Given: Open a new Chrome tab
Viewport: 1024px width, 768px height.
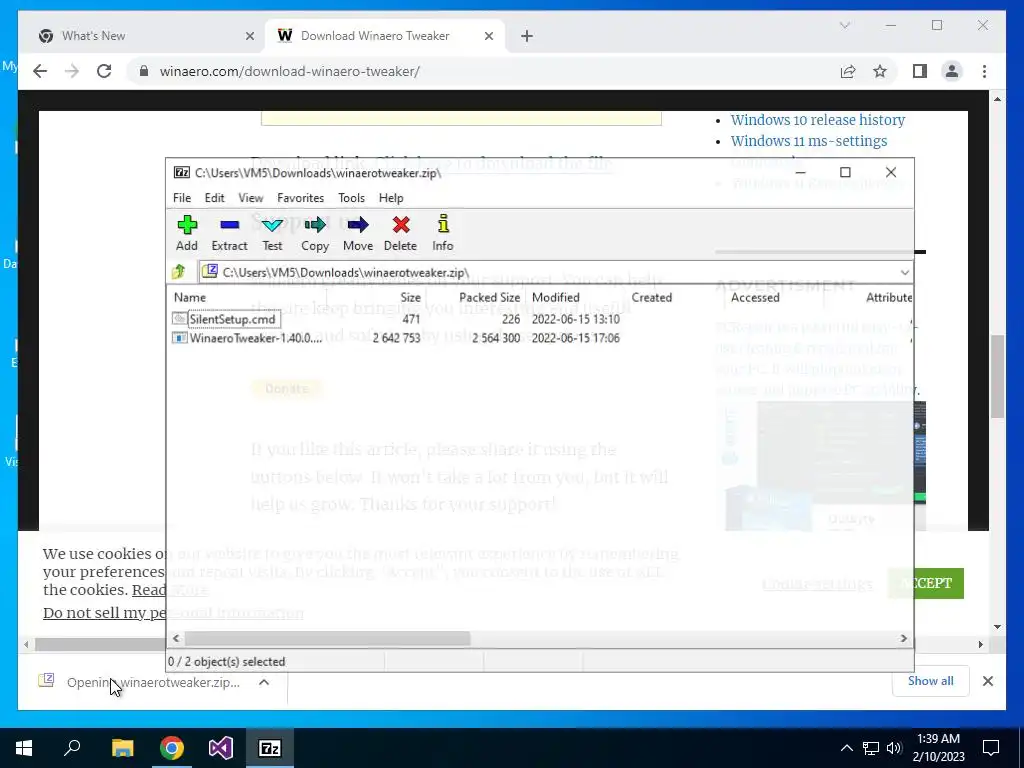Looking at the screenshot, I should pyautogui.click(x=526, y=36).
